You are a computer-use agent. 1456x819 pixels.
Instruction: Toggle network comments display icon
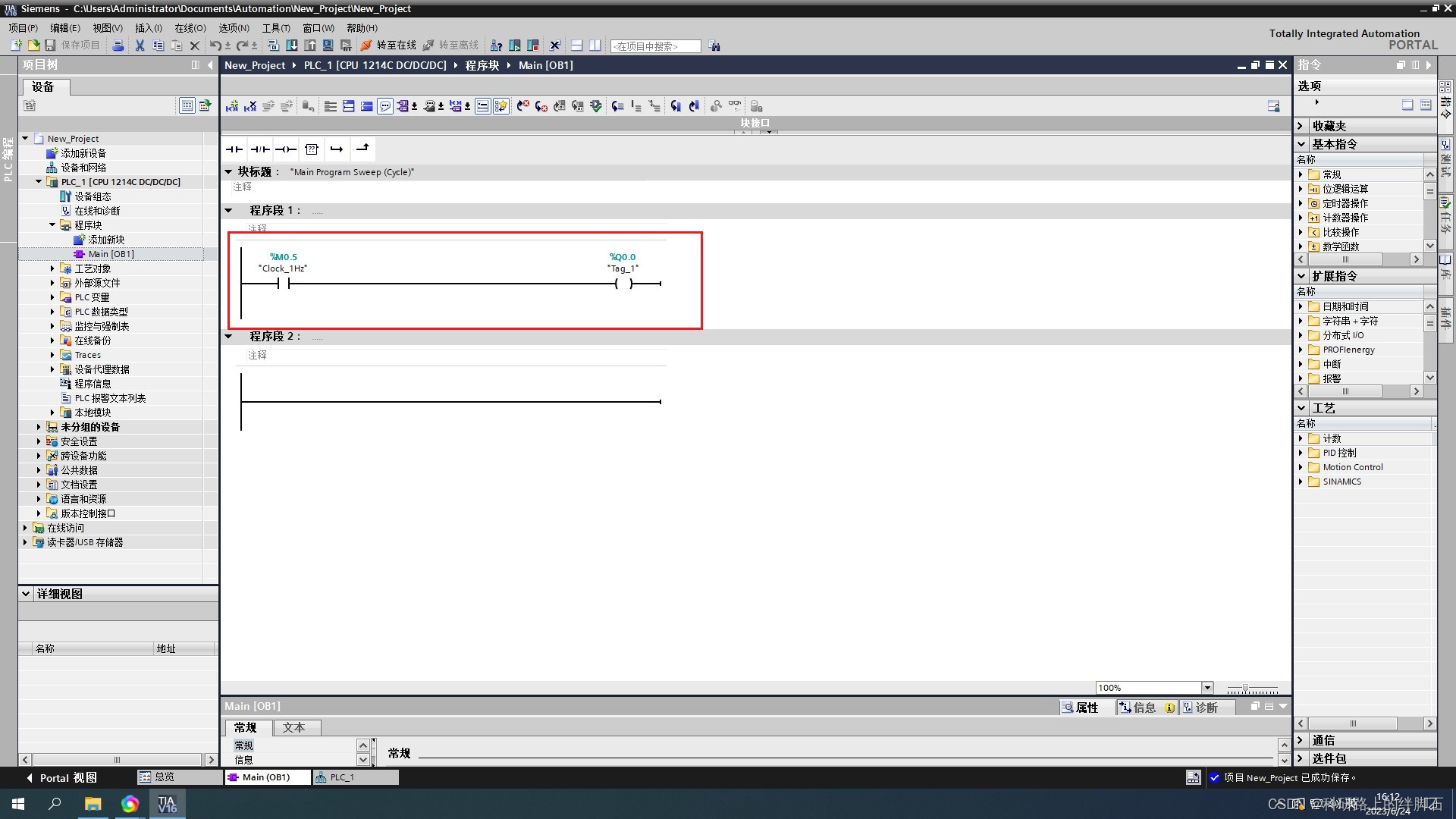pyautogui.click(x=483, y=106)
